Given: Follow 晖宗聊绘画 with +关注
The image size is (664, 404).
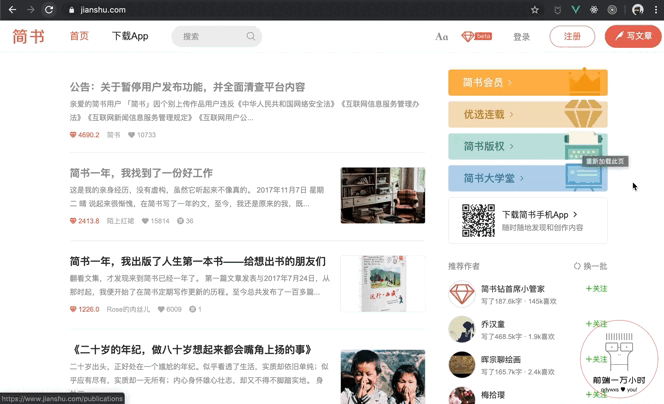Looking at the screenshot, I should [x=596, y=360].
